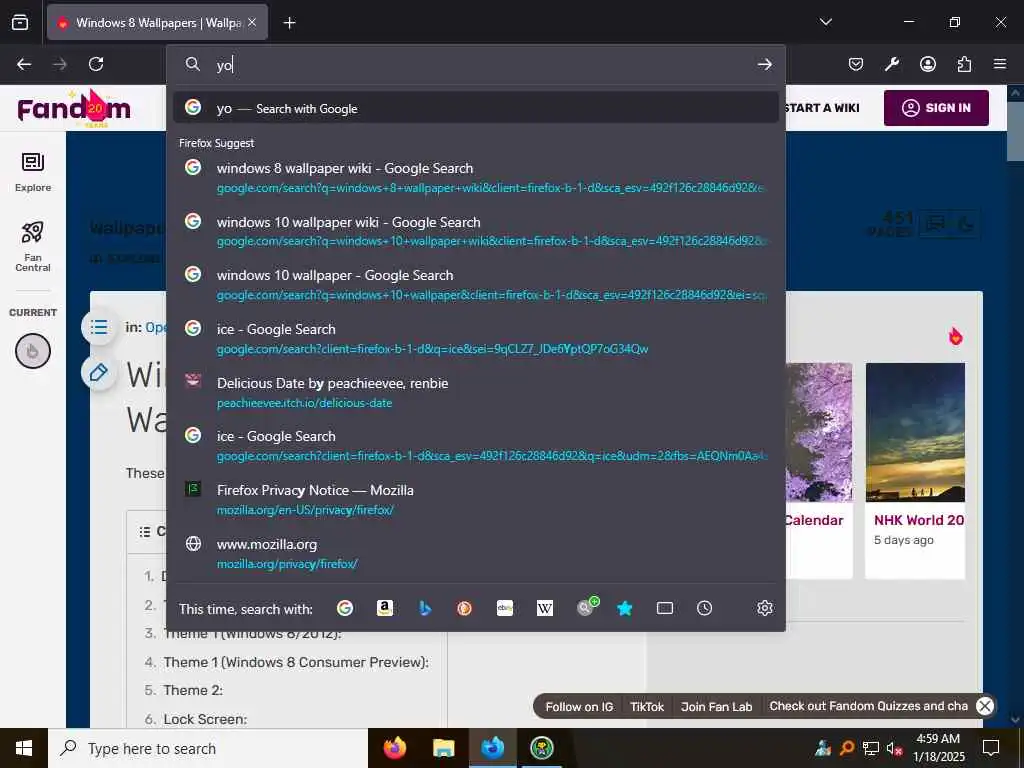Screen dimensions: 1024x768
Task: Open a new tab with plus button
Action: [289, 23]
